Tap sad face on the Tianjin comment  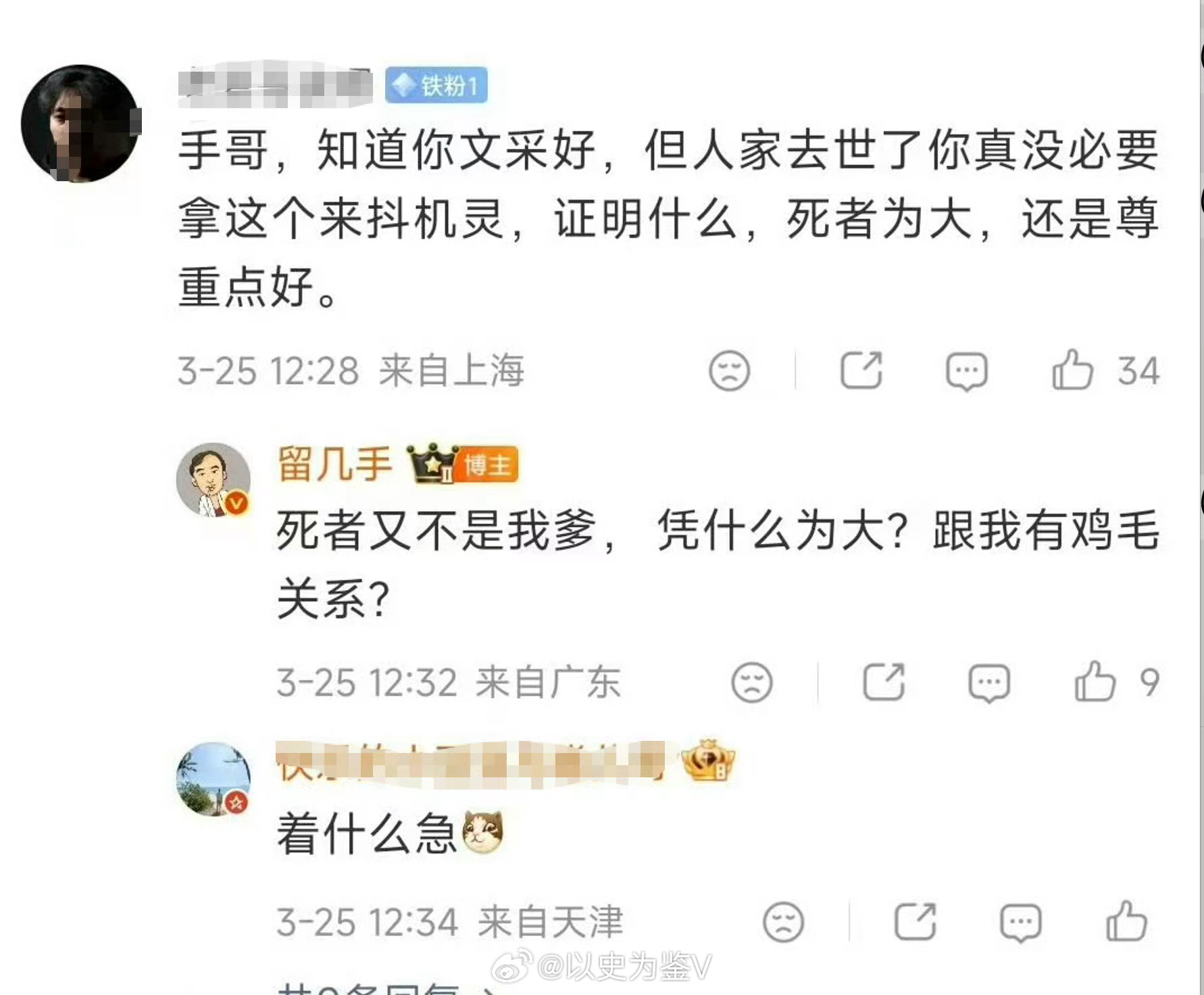pos(783,922)
